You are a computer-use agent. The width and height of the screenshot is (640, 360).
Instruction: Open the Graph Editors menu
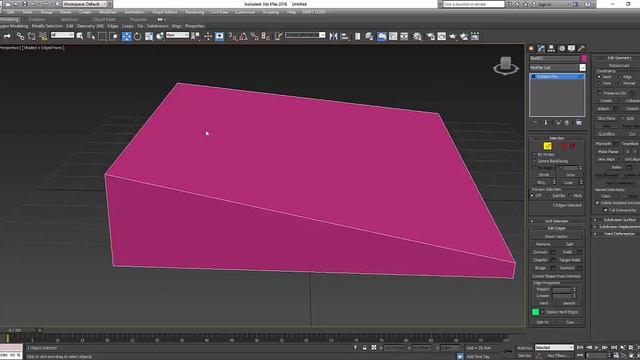point(164,12)
